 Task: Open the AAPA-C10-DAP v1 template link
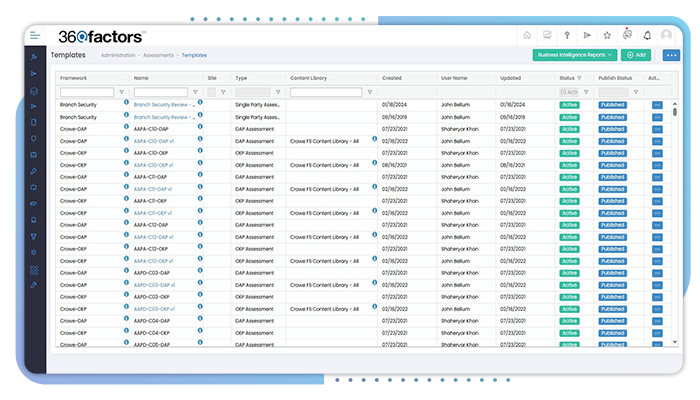tap(154, 141)
